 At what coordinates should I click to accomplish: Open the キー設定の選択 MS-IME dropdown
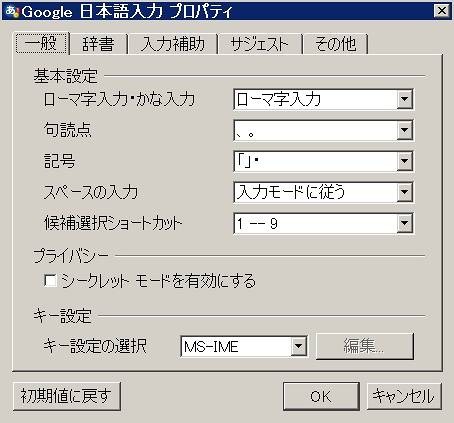[244, 346]
